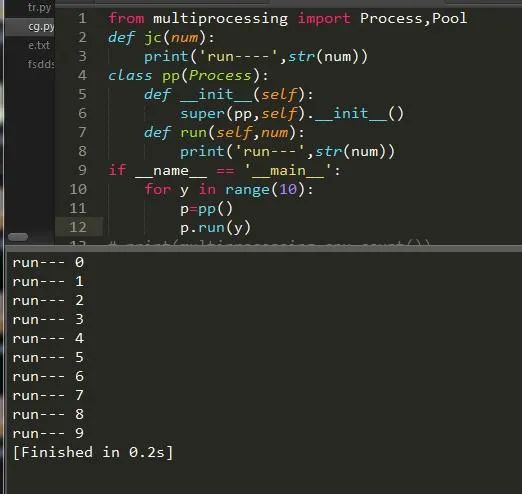Open e.txt from the sidebar
The image size is (522, 494).
39,45
